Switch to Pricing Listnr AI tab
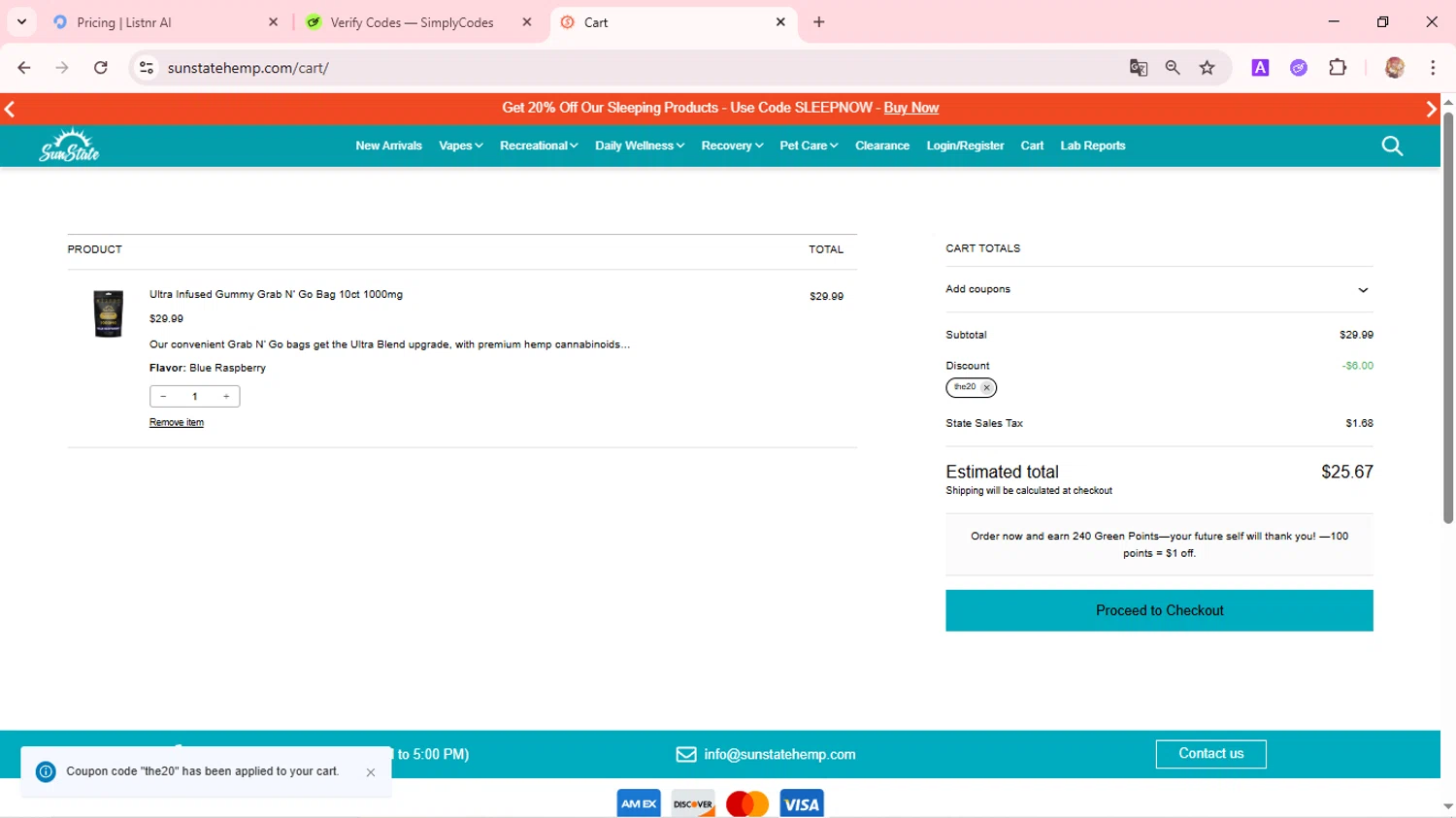This screenshot has width=1456, height=818. click(165, 22)
